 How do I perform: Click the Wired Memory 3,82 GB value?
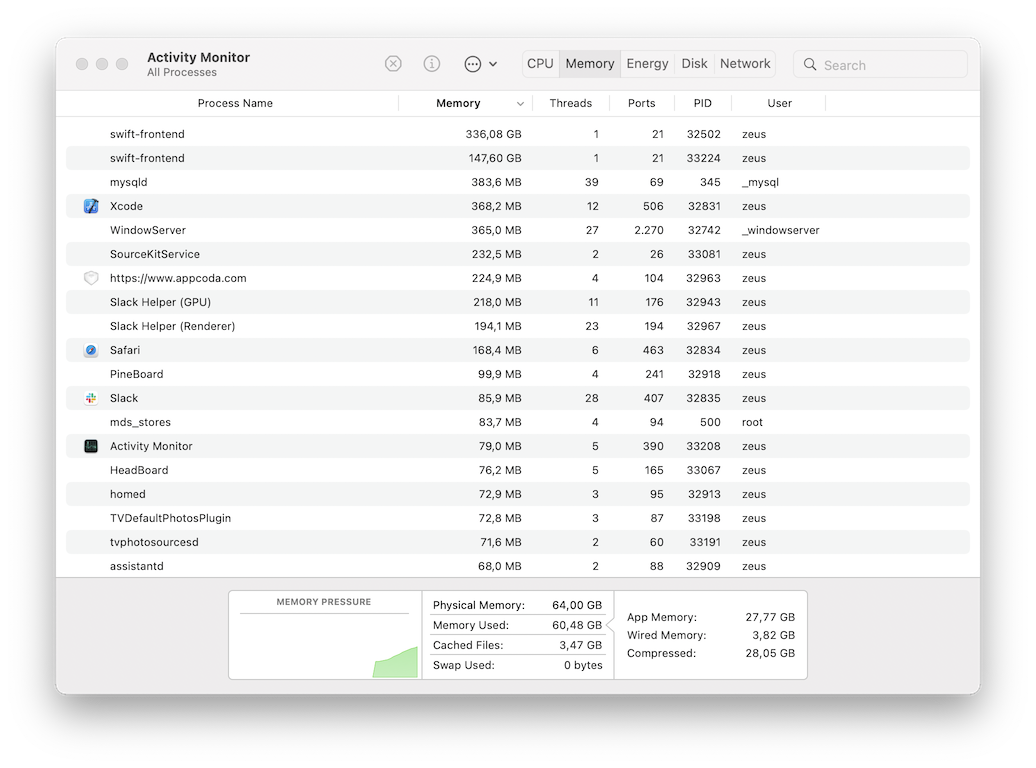[773, 635]
